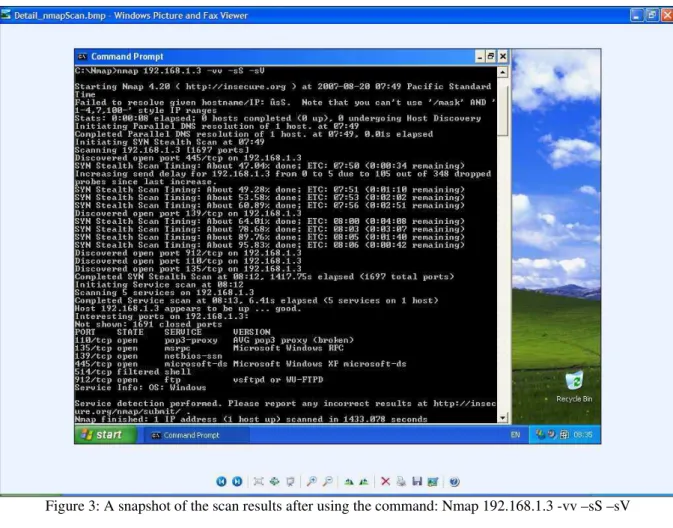Click the EN language indicator

tap(515, 435)
